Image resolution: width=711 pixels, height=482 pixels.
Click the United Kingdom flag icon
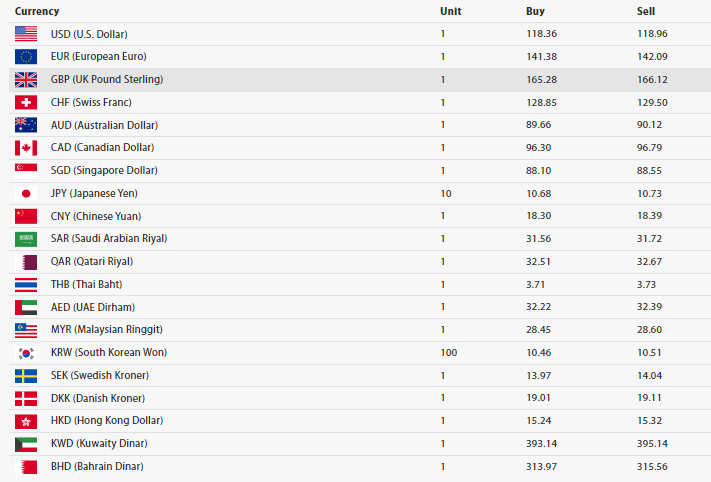26,79
